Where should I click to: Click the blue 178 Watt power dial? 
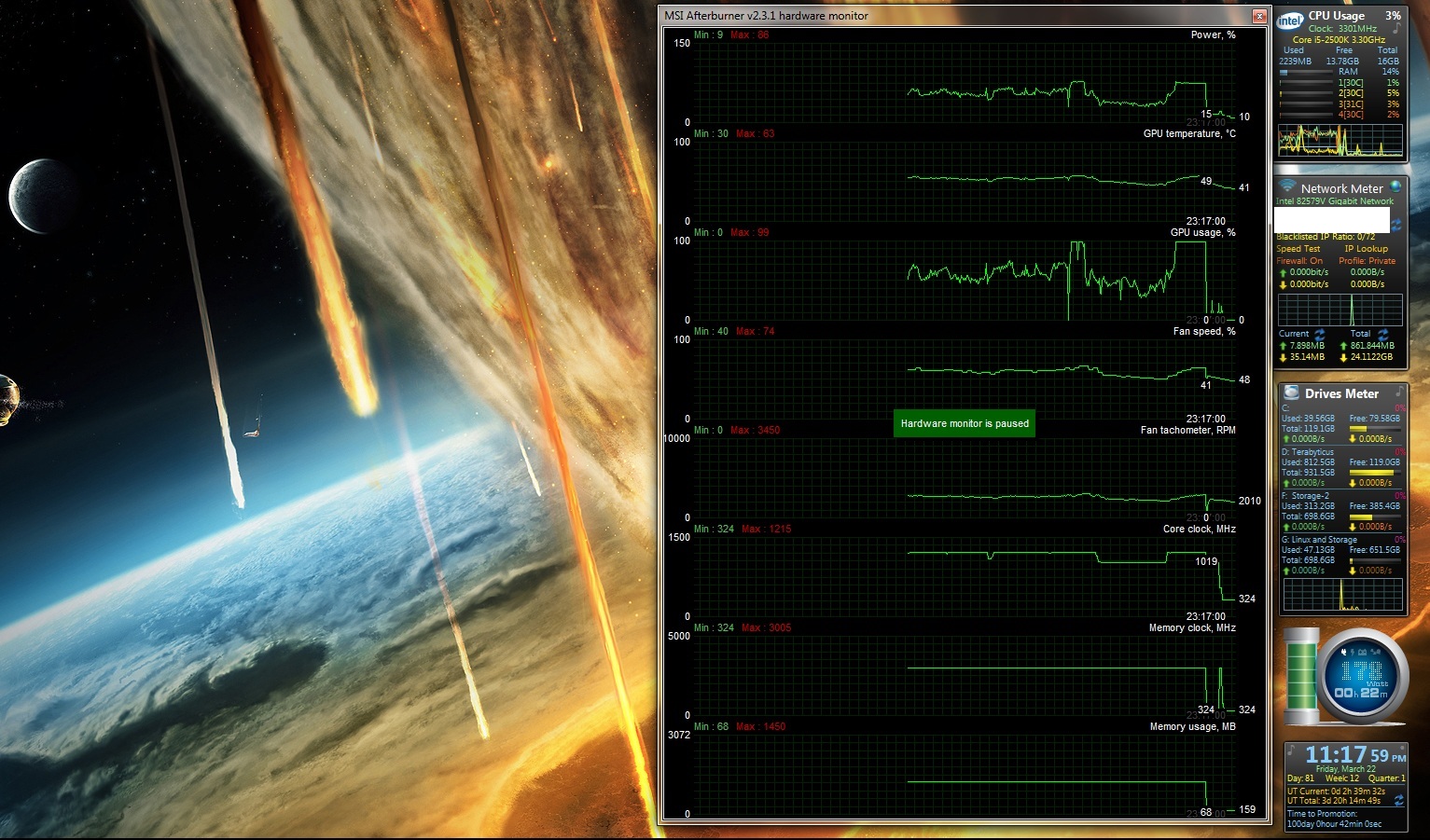pyautogui.click(x=1361, y=677)
